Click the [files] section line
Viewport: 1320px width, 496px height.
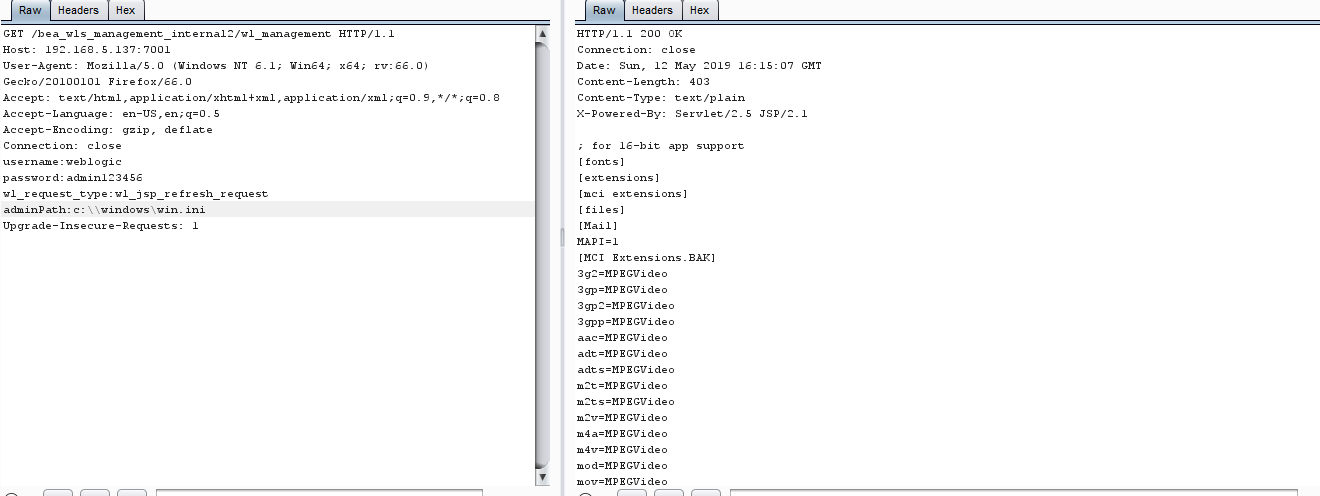[601, 209]
